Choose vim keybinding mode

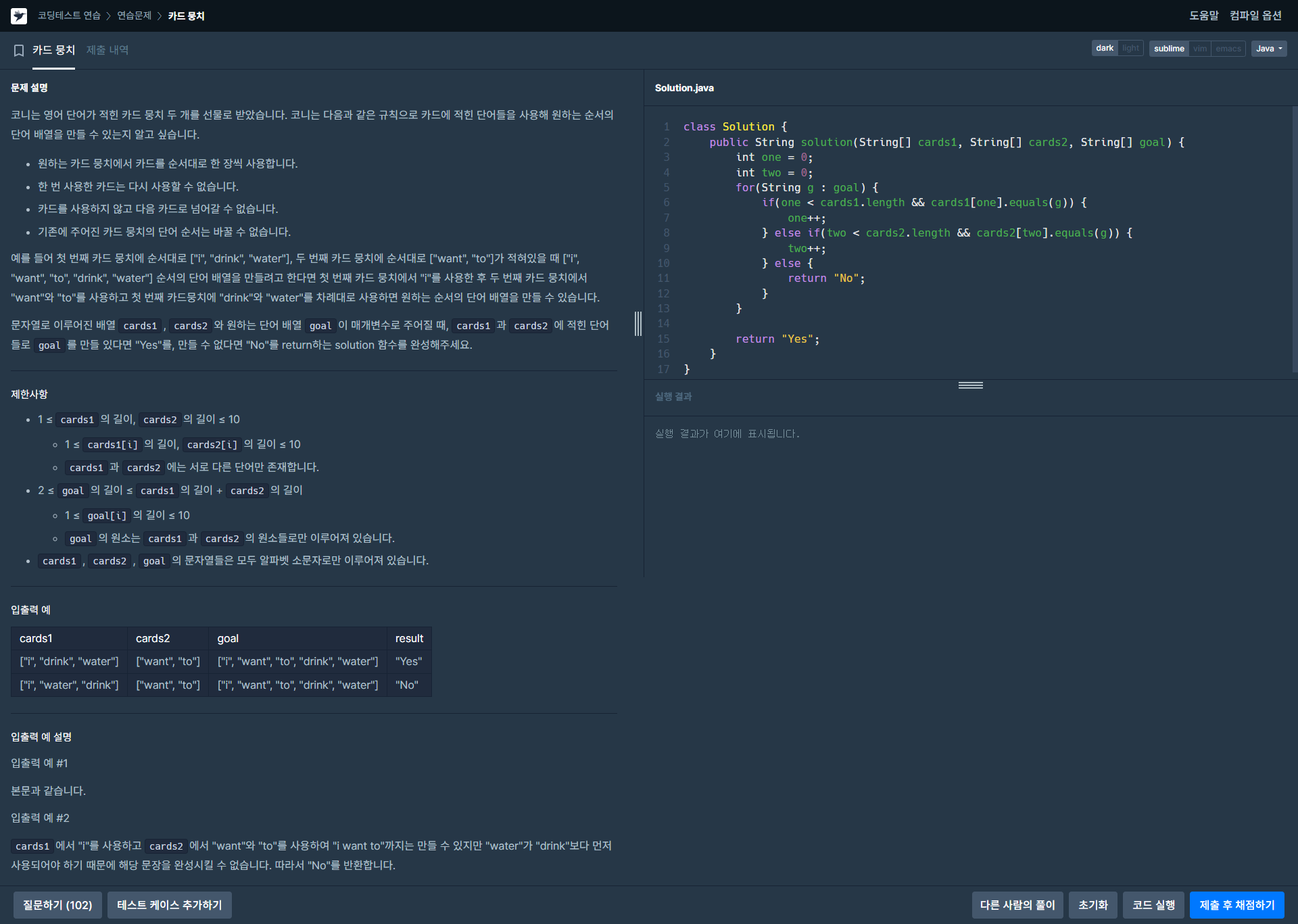coord(1200,49)
